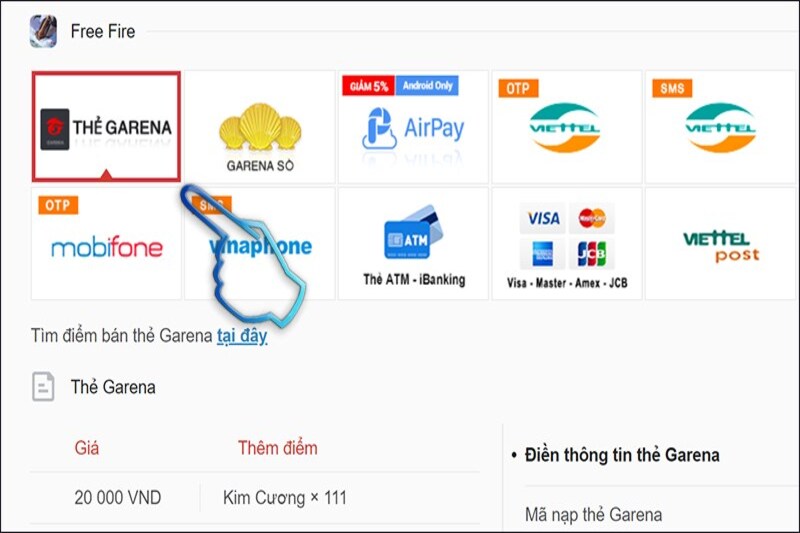Click the Android Only badge on AirPay

[427, 86]
